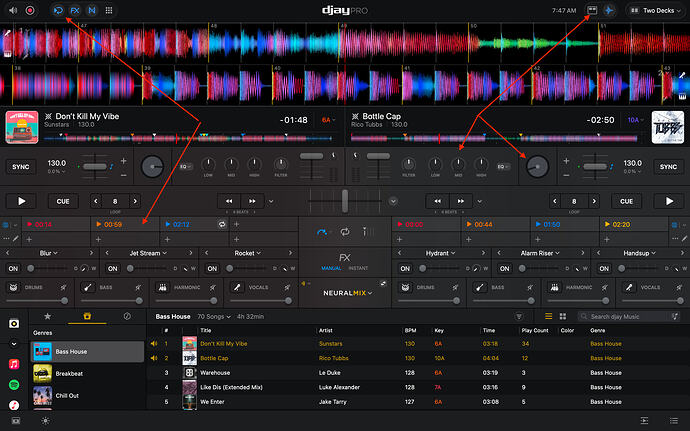Click the Blur effect amount slider
The image size is (690, 431).
(48, 268)
